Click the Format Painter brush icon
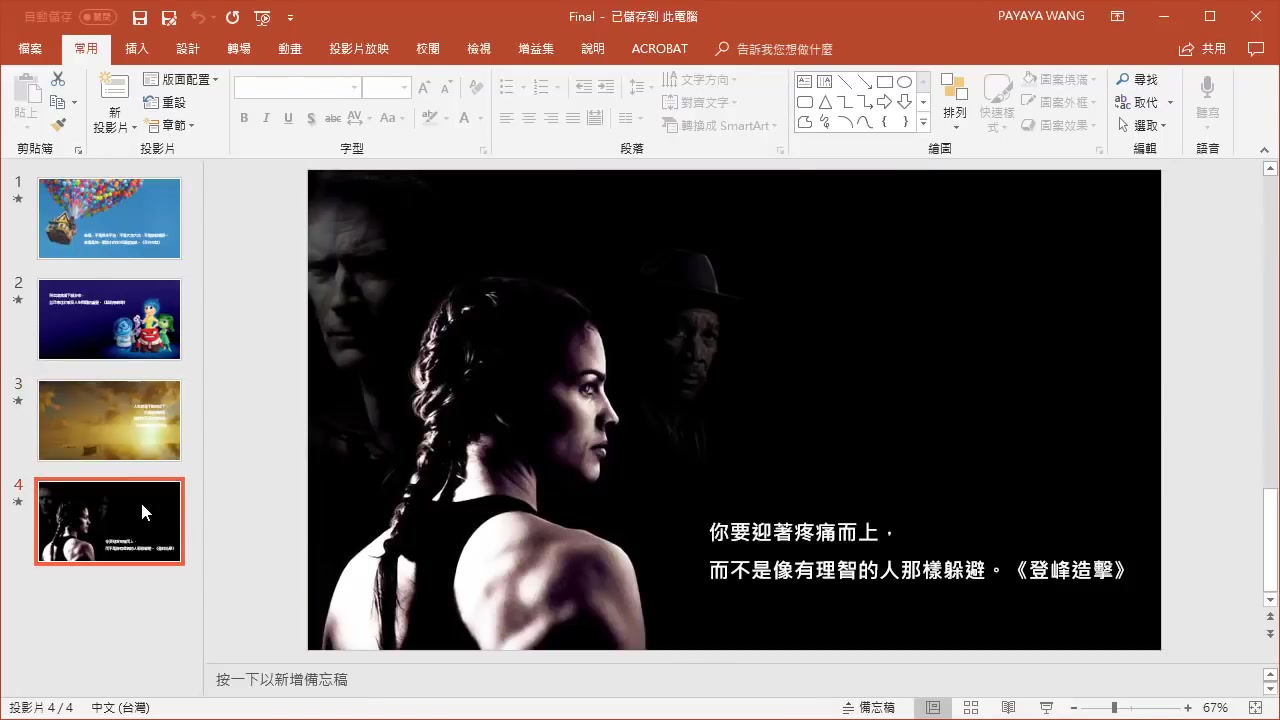 point(58,125)
